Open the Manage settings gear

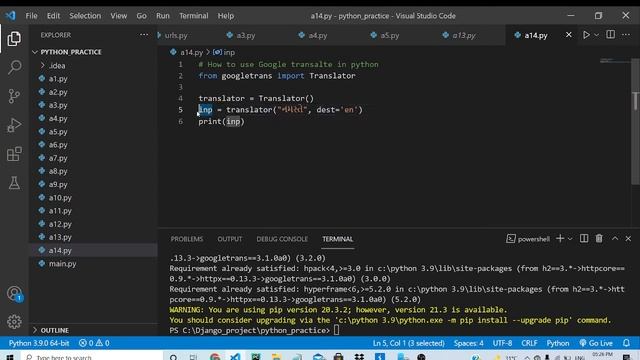pyautogui.click(x=14, y=322)
